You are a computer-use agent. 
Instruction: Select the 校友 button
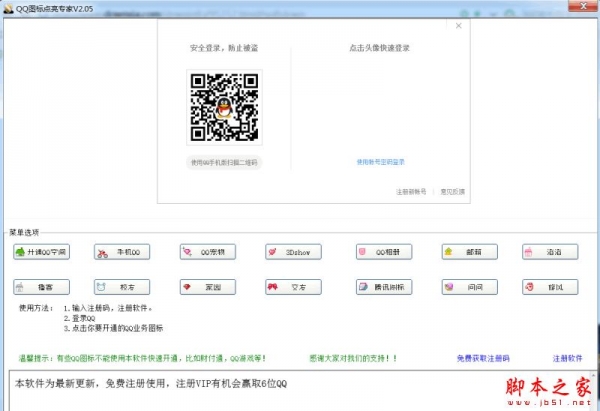pyautogui.click(x=122, y=287)
